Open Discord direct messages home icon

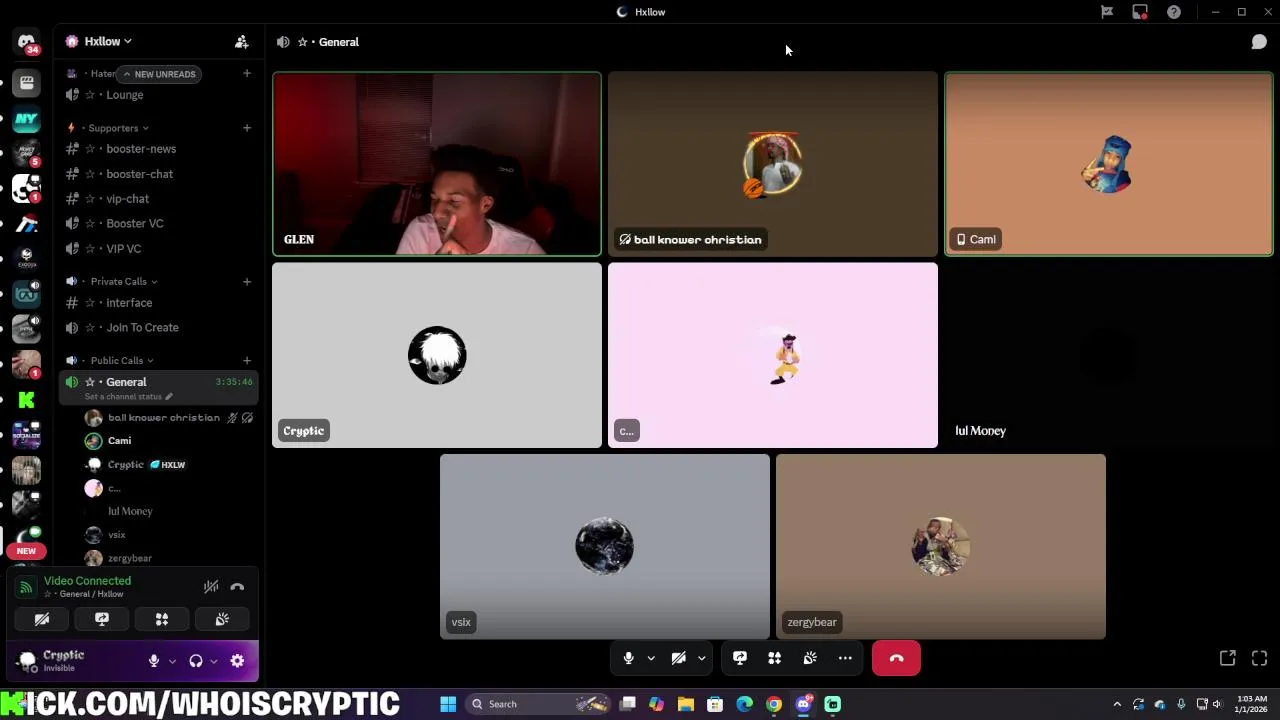(x=26, y=43)
